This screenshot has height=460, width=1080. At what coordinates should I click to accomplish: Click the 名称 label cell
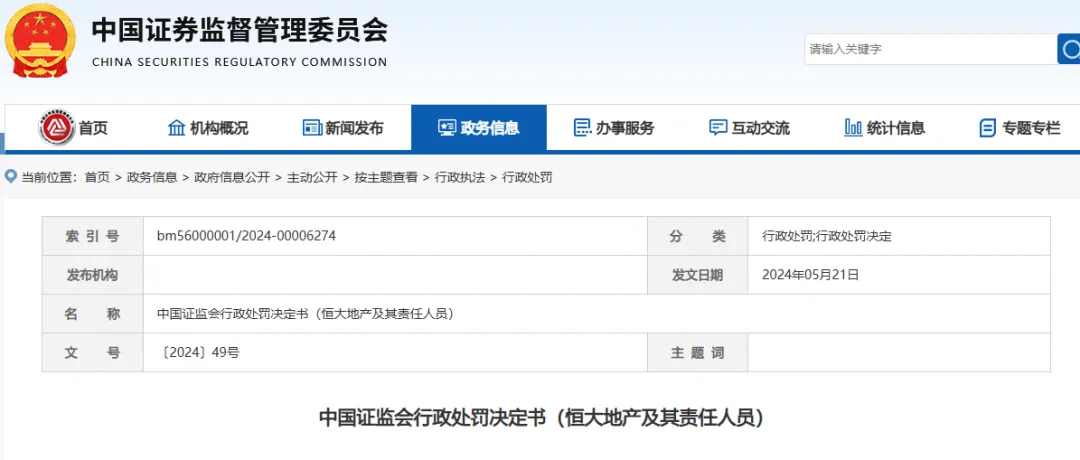point(93,314)
